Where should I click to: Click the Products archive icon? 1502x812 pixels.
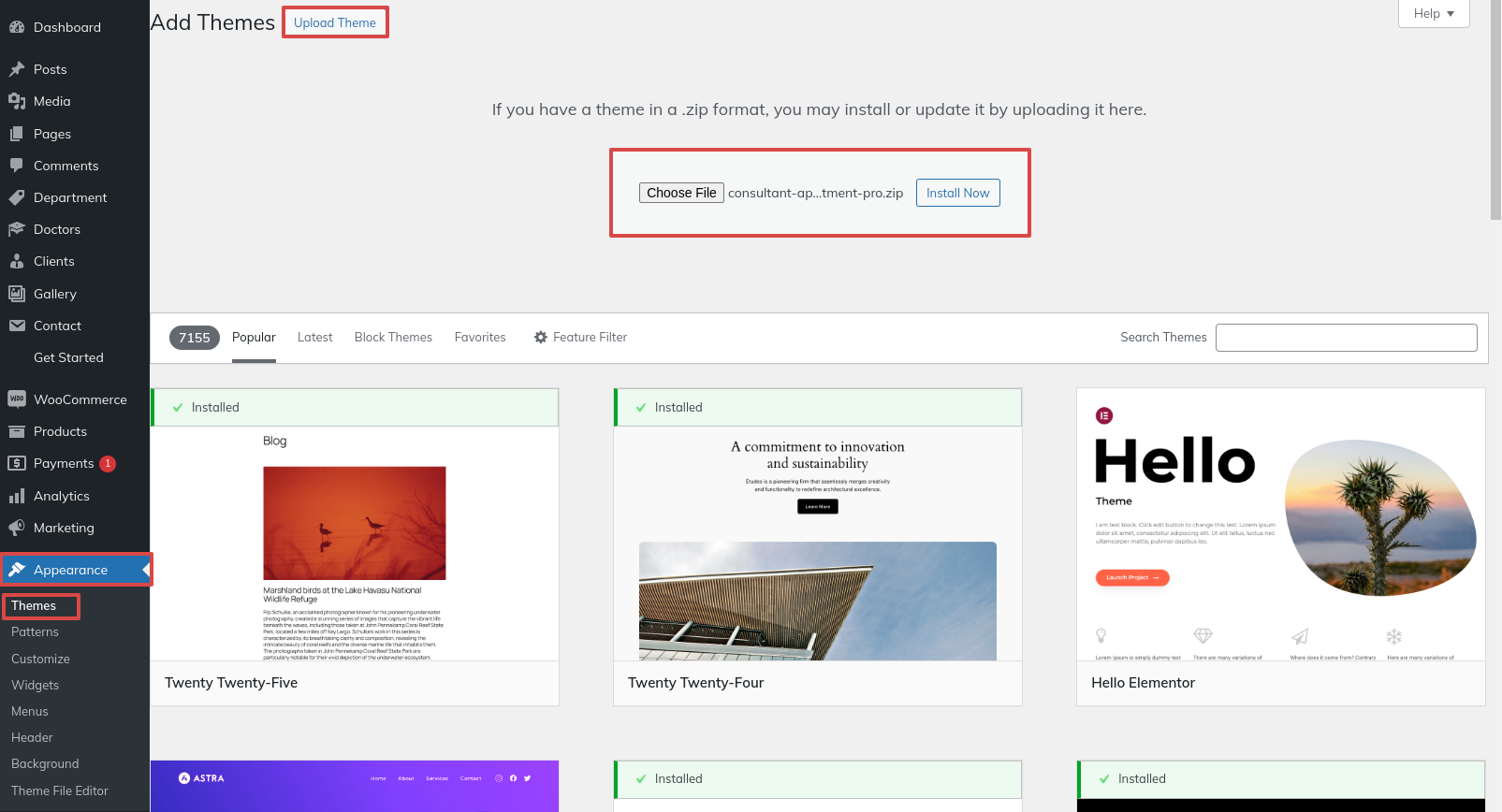pyautogui.click(x=17, y=431)
